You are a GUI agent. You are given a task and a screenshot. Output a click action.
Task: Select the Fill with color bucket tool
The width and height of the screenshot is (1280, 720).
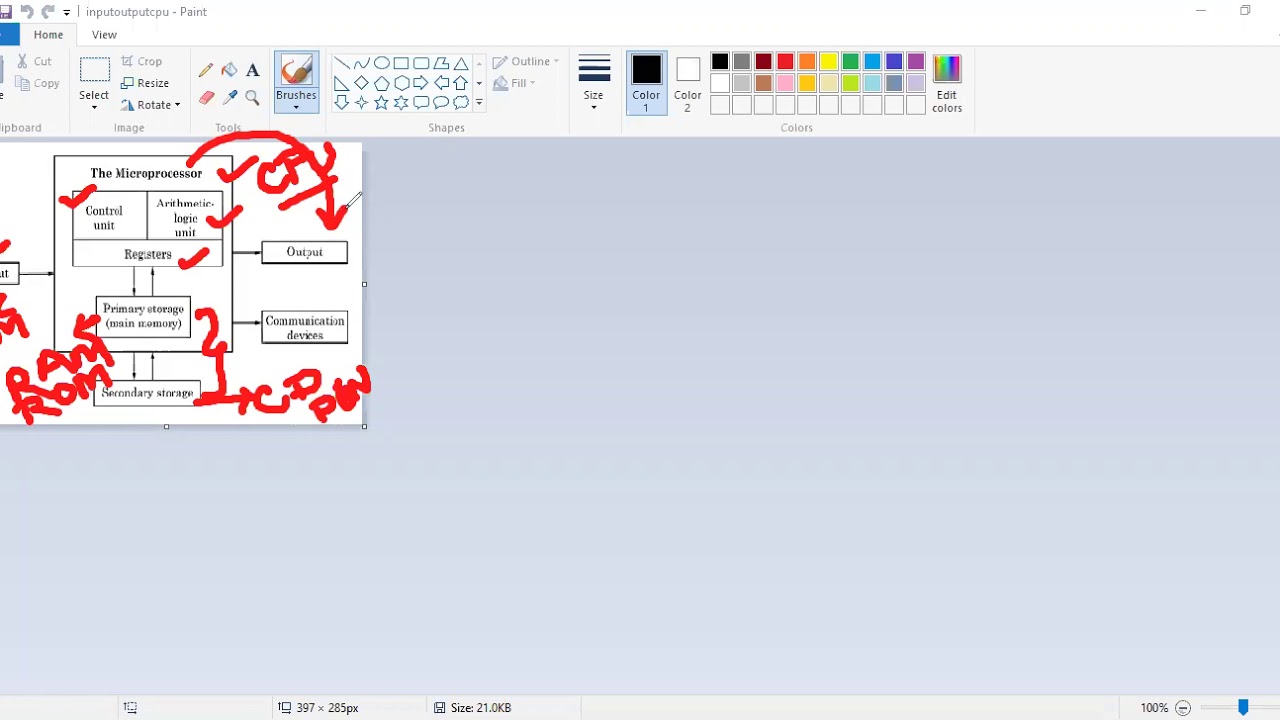[229, 70]
